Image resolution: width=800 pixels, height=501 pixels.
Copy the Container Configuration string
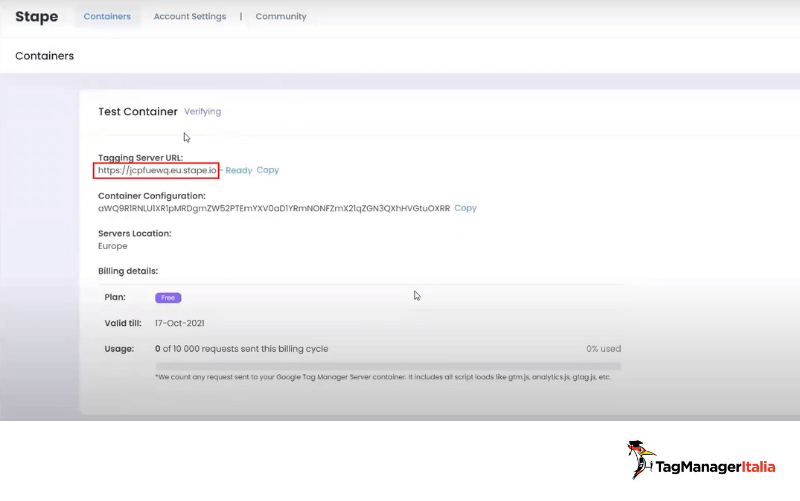(x=465, y=208)
